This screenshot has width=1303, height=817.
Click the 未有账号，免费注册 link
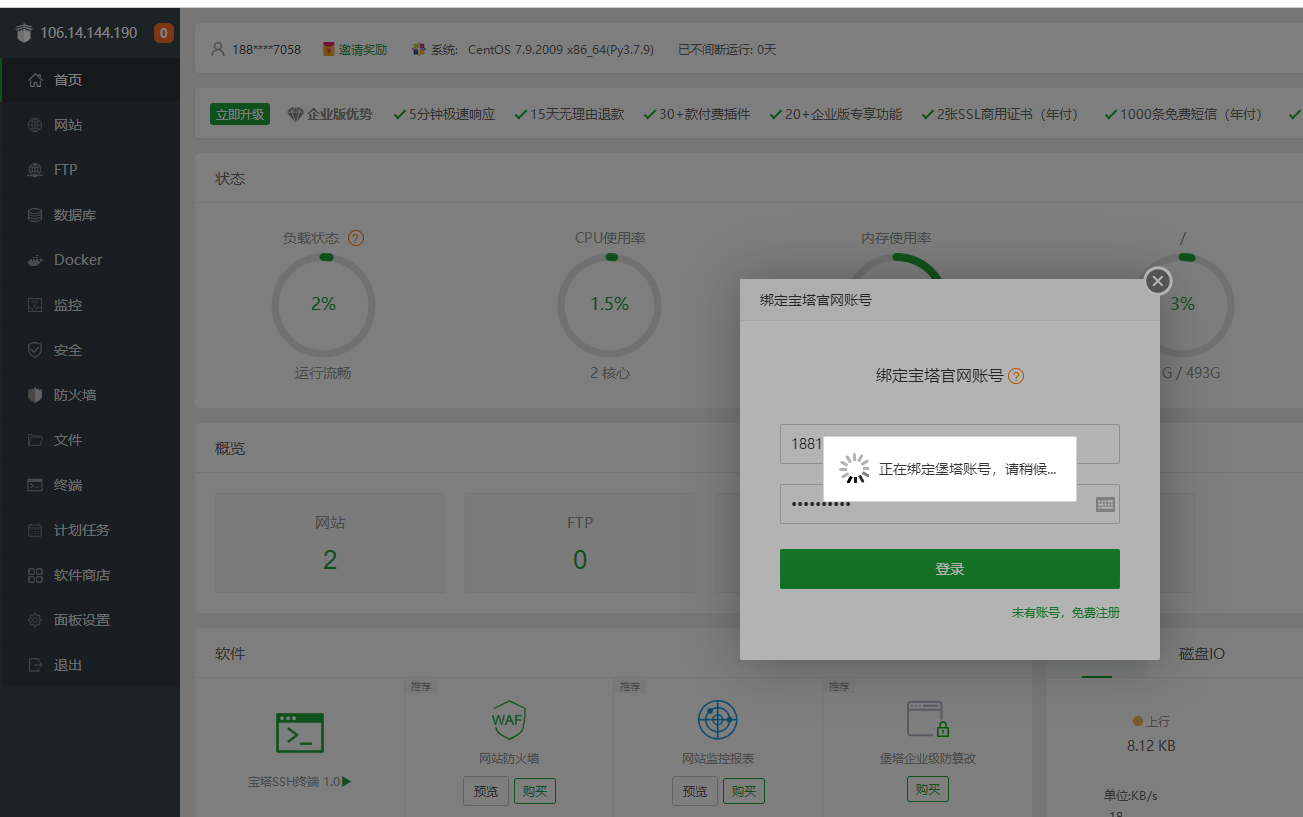(x=1066, y=612)
